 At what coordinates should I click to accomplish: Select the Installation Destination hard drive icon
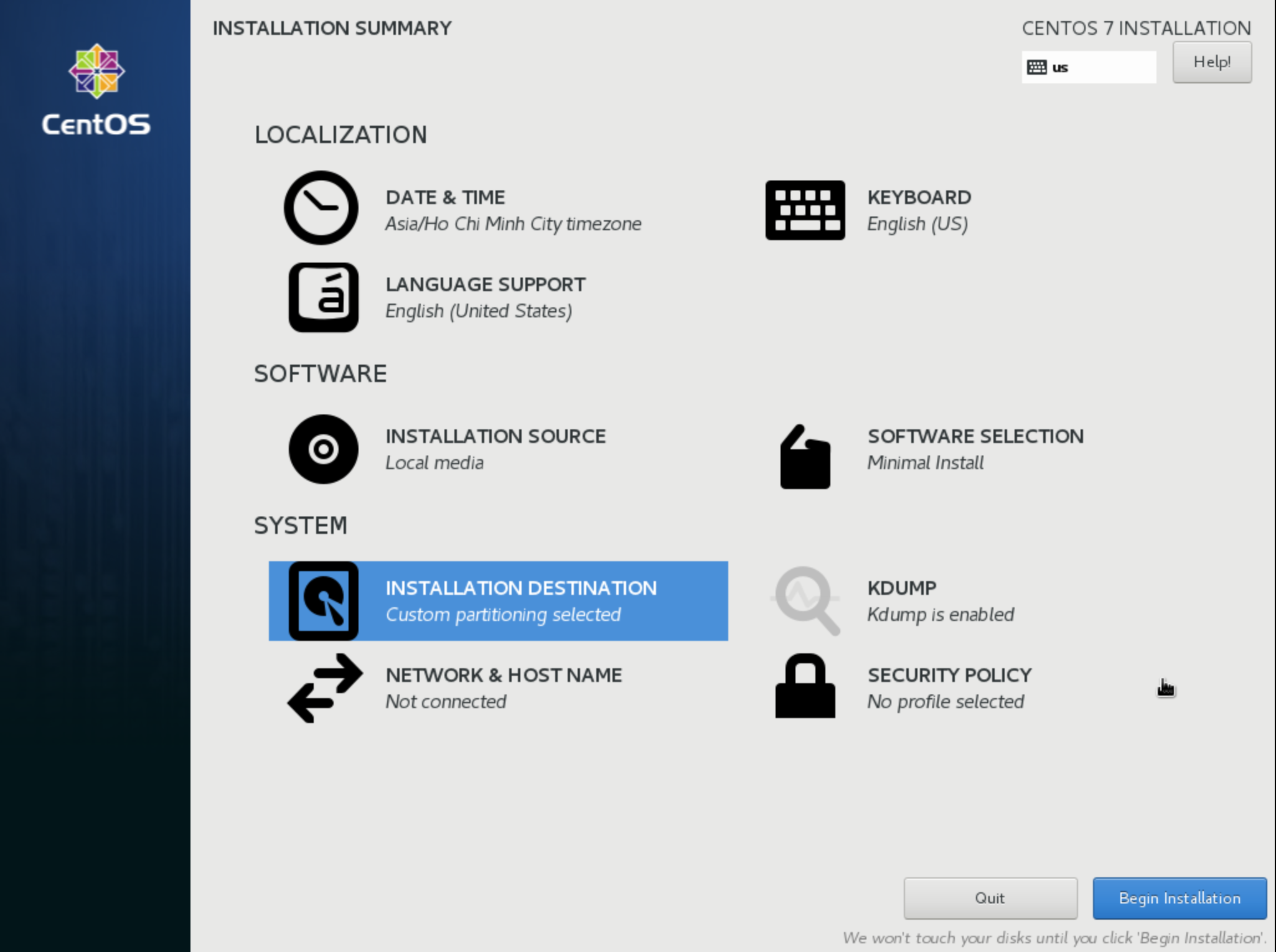coord(323,601)
